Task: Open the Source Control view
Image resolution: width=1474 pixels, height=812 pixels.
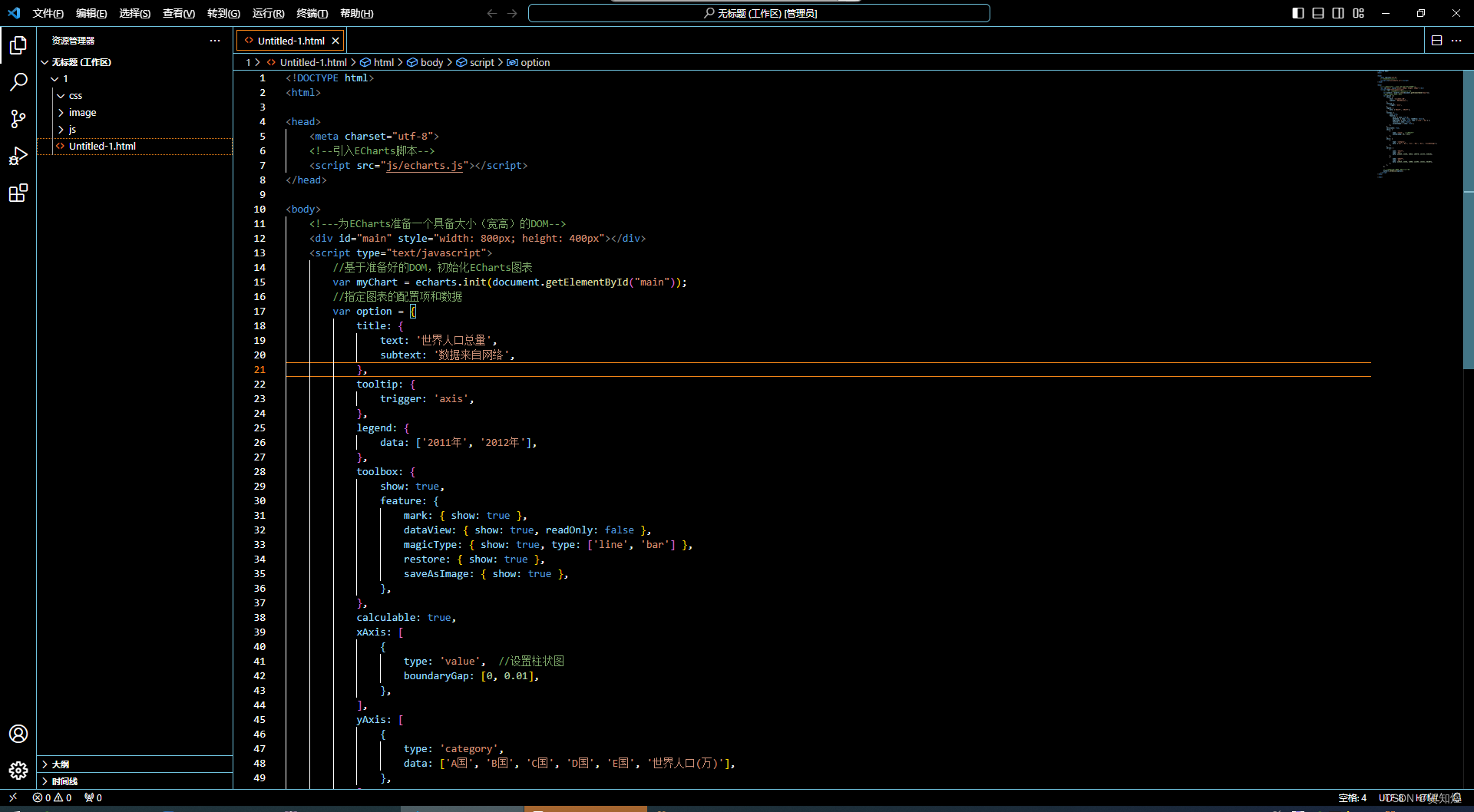Action: (18, 118)
